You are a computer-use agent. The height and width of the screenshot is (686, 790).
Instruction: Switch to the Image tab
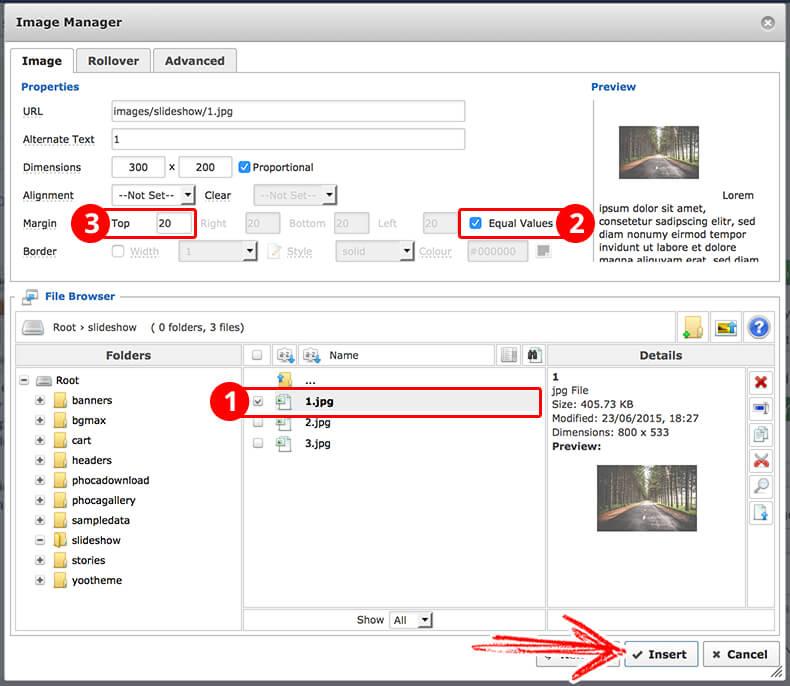click(x=42, y=61)
